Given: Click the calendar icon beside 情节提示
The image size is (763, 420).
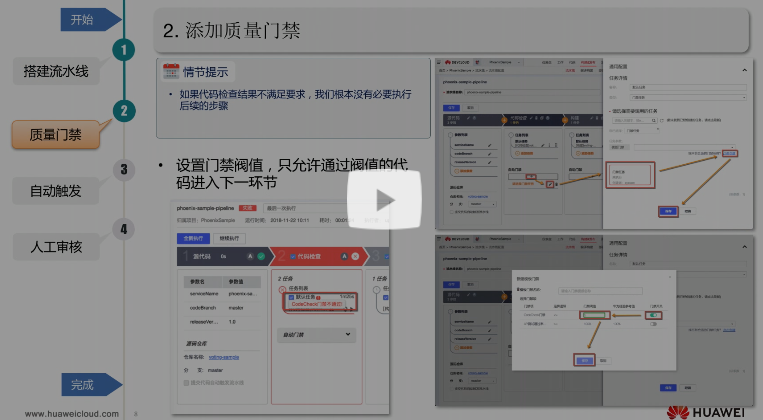Looking at the screenshot, I should click(171, 72).
